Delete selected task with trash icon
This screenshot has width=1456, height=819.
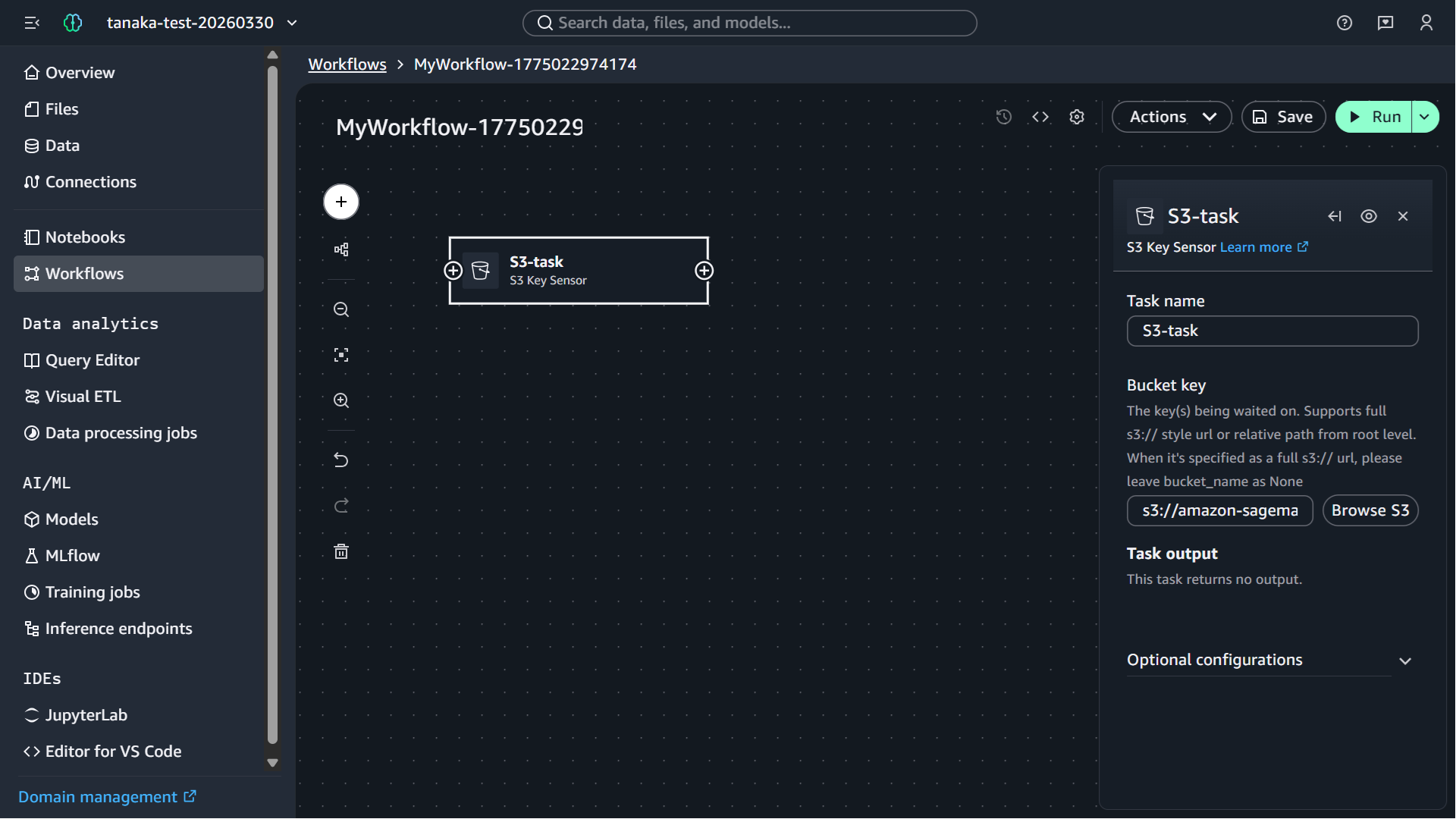[x=341, y=551]
